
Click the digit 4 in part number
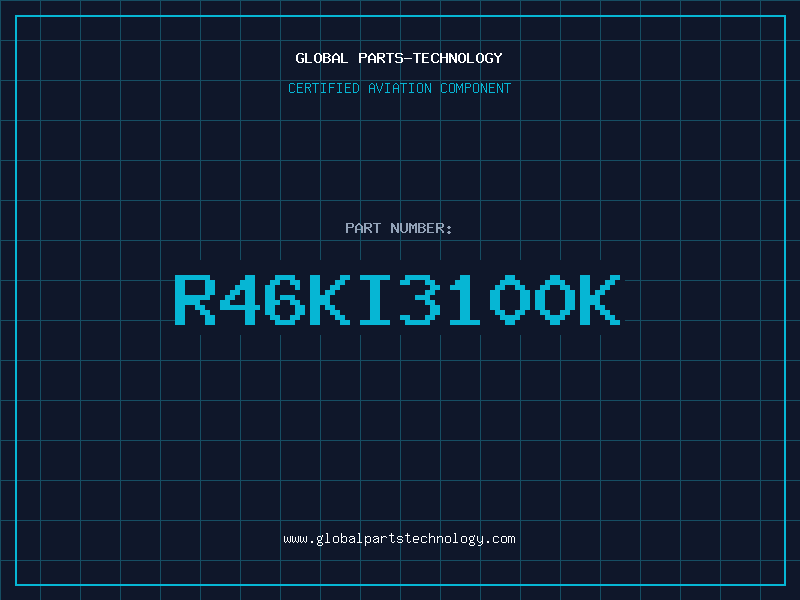tap(240, 299)
